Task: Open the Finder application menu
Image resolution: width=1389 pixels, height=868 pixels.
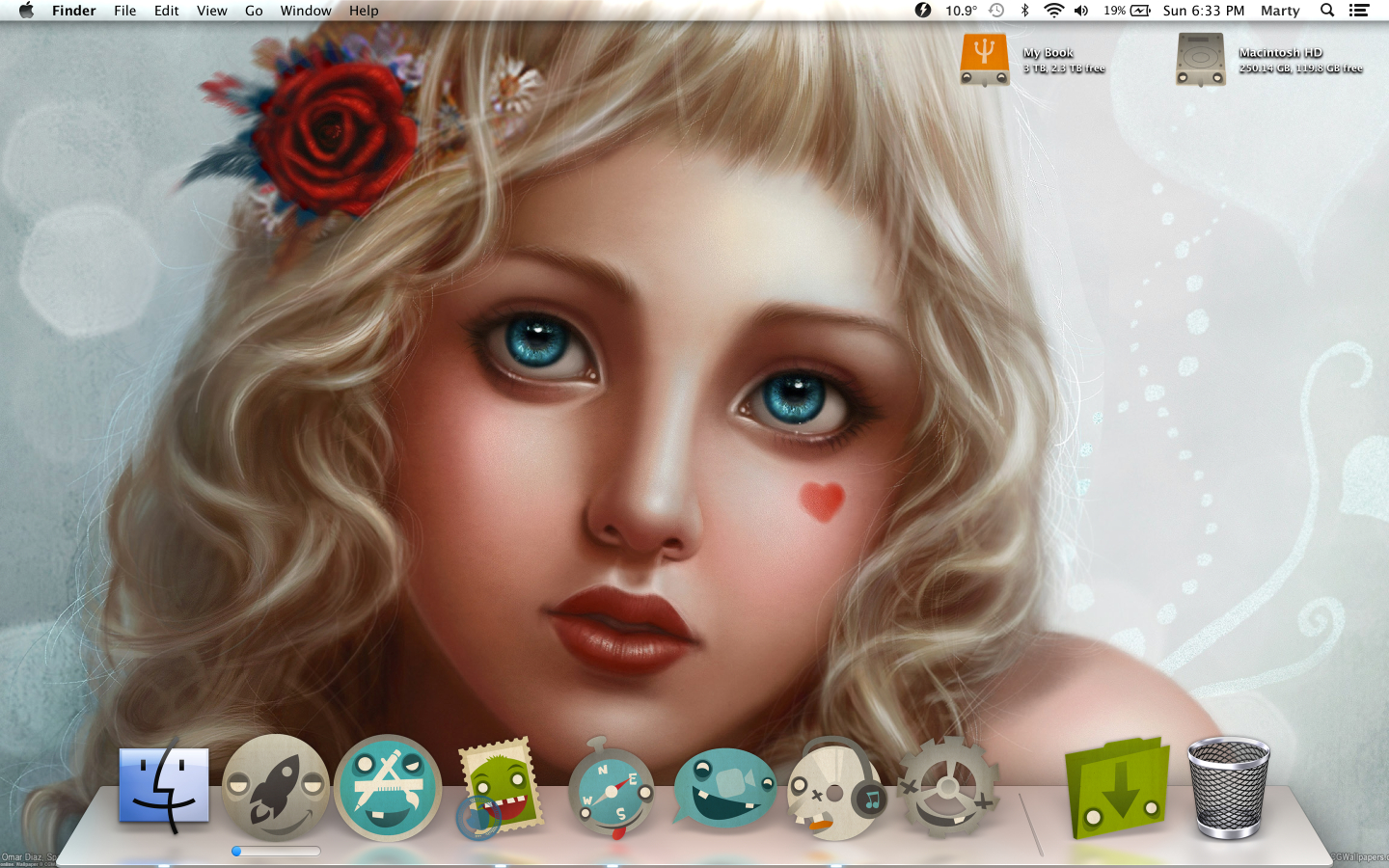Action: [74, 11]
